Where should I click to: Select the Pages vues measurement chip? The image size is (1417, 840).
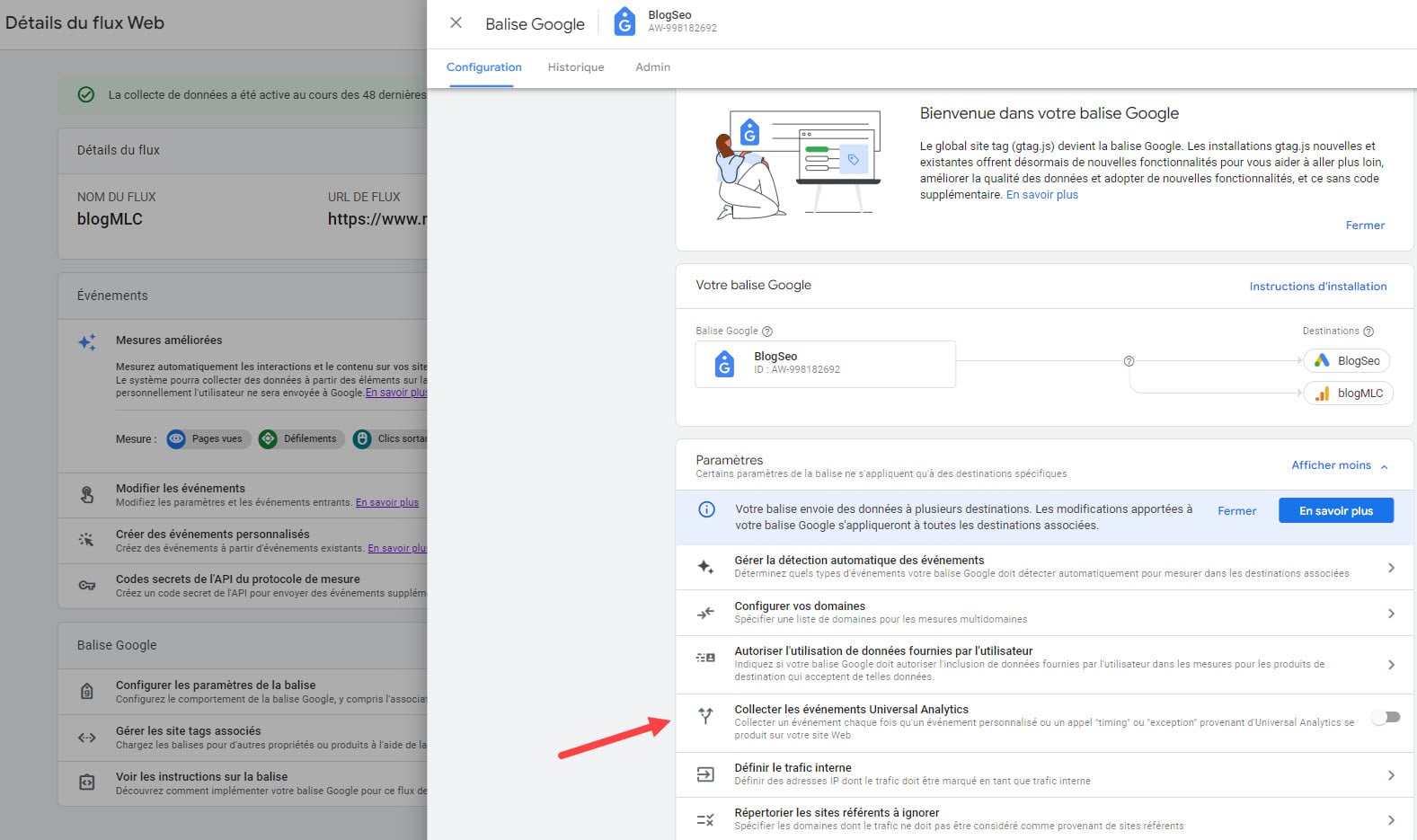pos(208,439)
